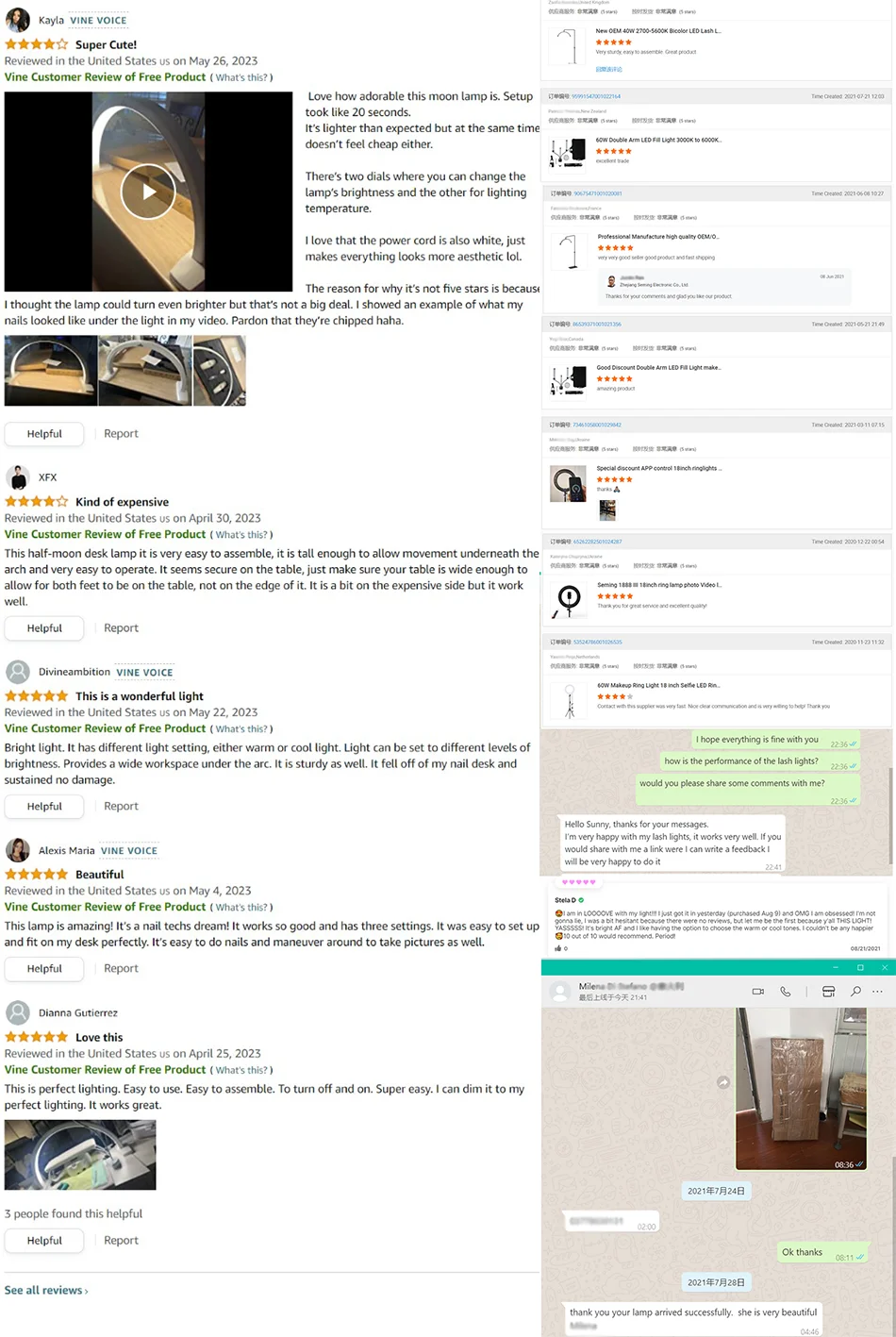Play the moon lamp review video
This screenshot has height=1337, width=896.
pos(148,192)
